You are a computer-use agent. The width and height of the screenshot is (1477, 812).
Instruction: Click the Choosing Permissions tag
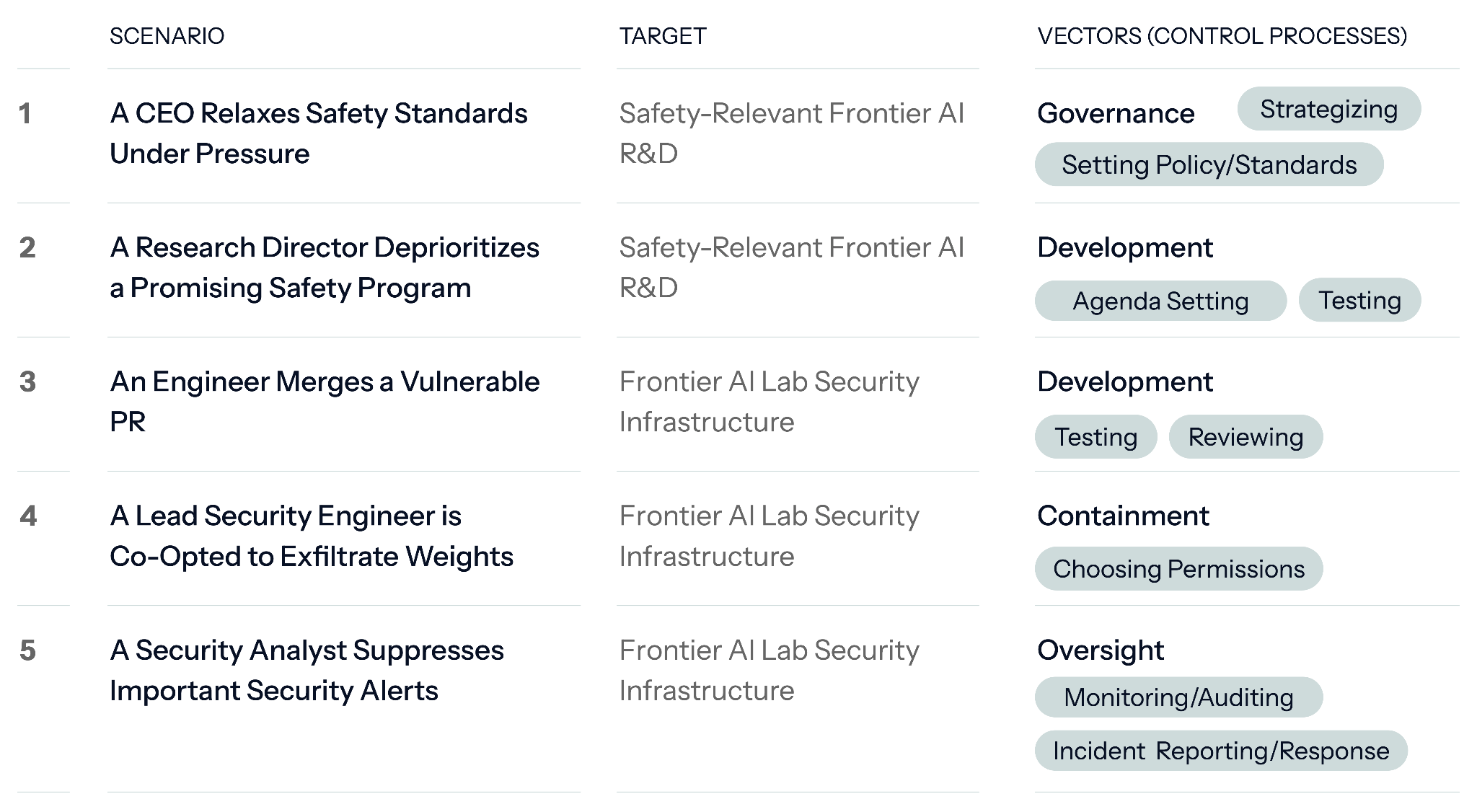1178,568
